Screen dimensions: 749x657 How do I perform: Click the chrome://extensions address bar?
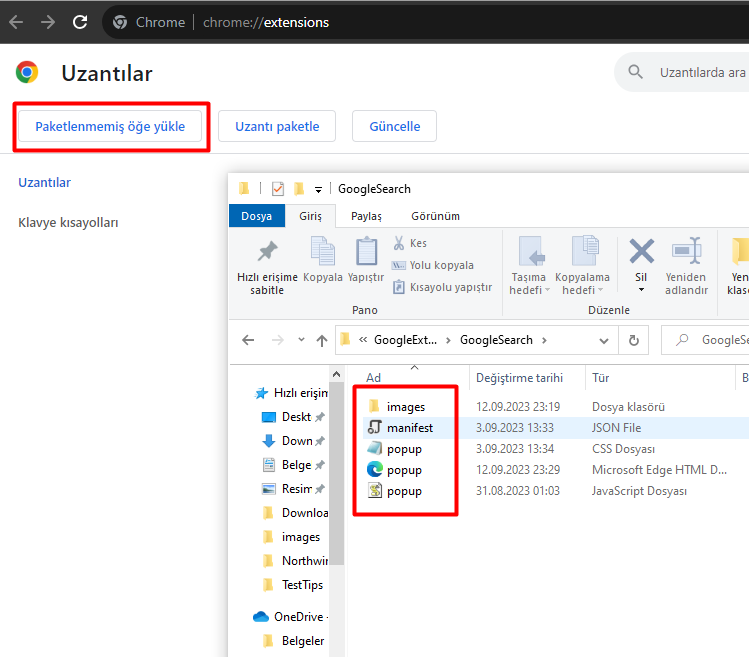pos(425,22)
